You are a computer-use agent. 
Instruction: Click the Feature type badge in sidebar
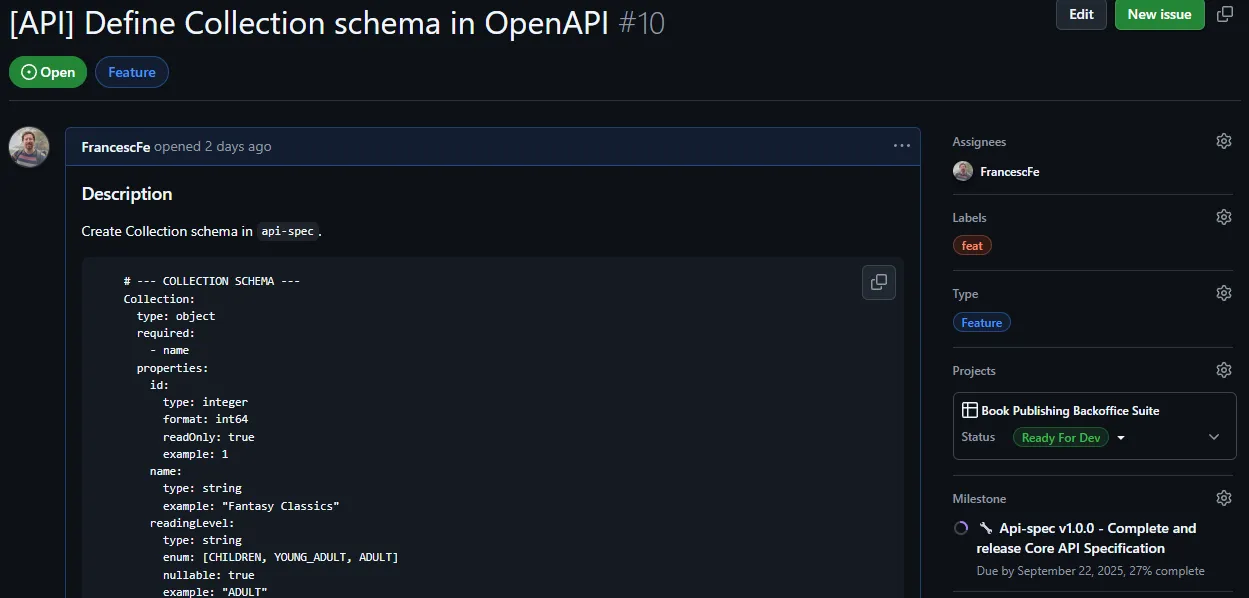982,322
